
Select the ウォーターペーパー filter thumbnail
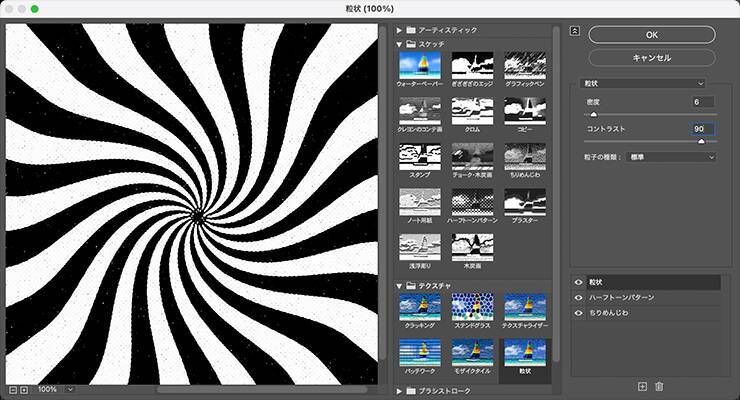pos(419,70)
